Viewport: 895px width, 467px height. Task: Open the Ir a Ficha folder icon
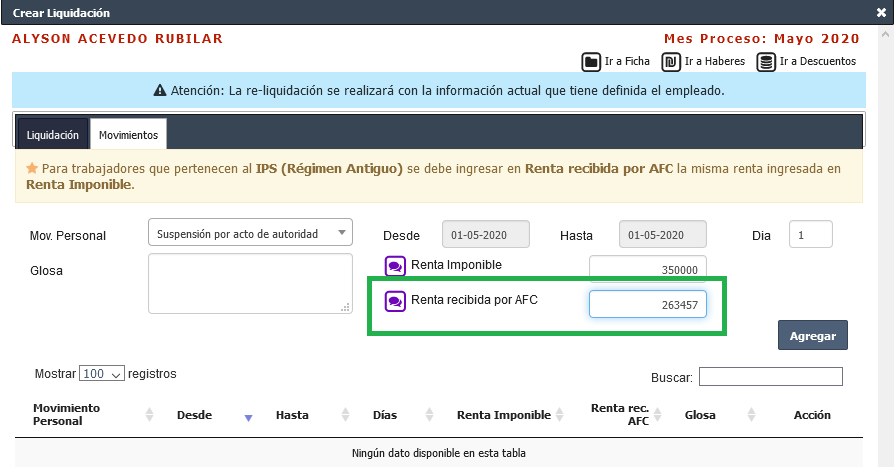click(591, 62)
